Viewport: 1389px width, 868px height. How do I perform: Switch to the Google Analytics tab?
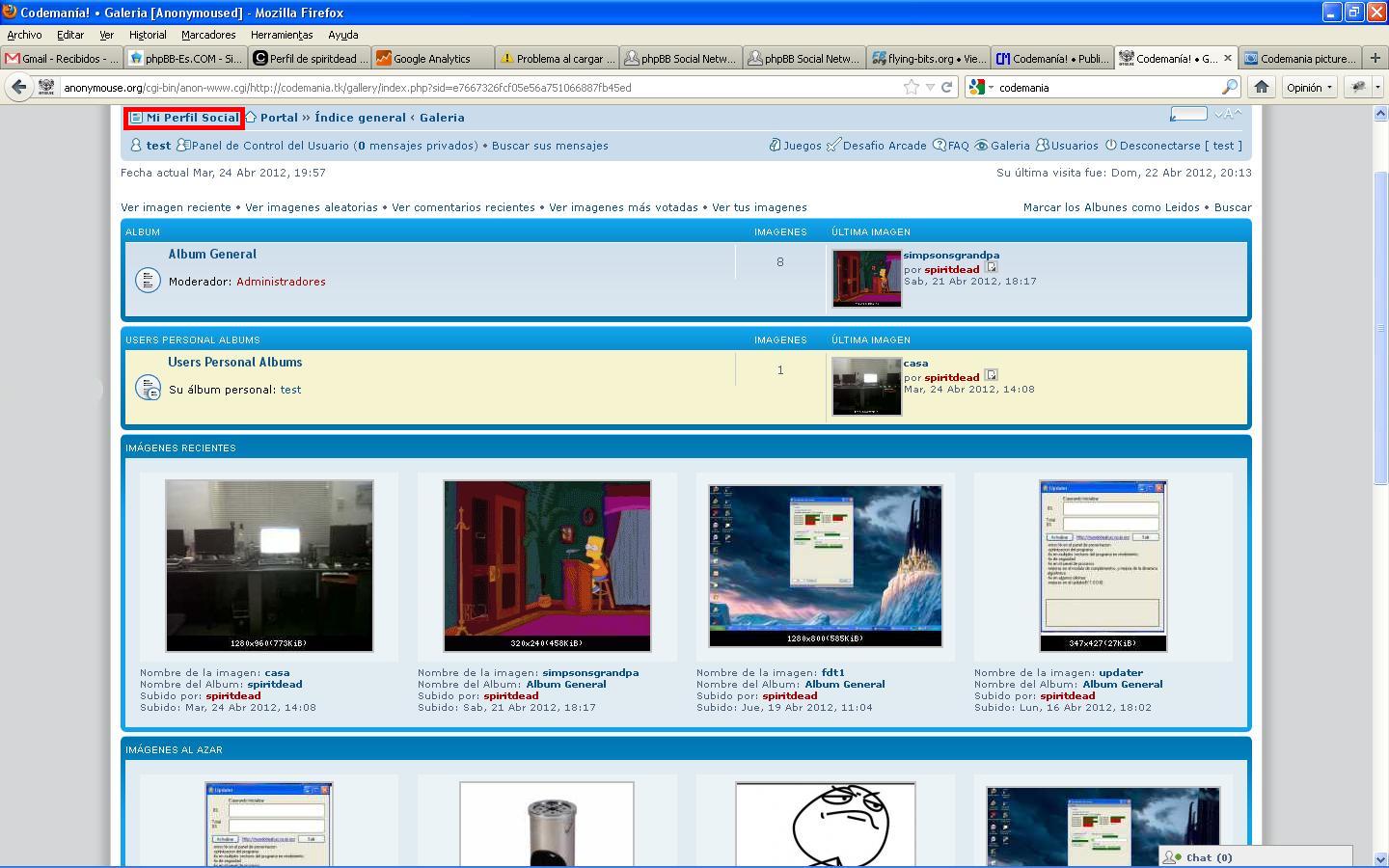coord(432,58)
